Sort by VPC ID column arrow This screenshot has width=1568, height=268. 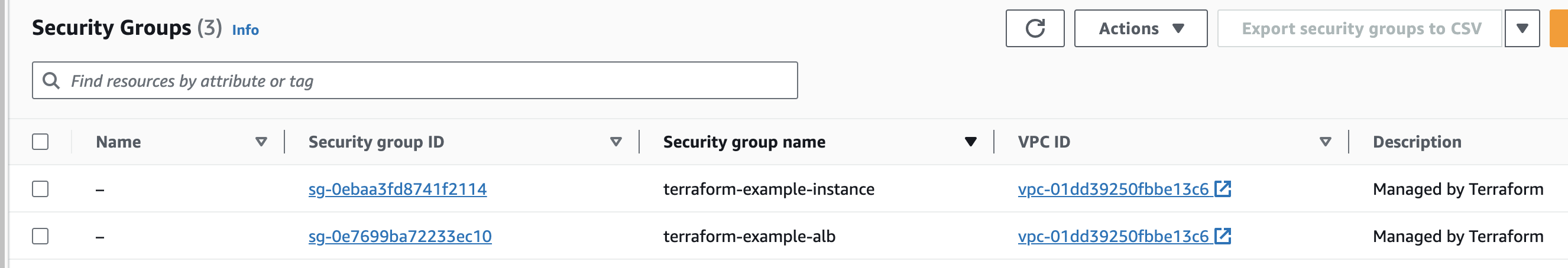pos(1325,142)
